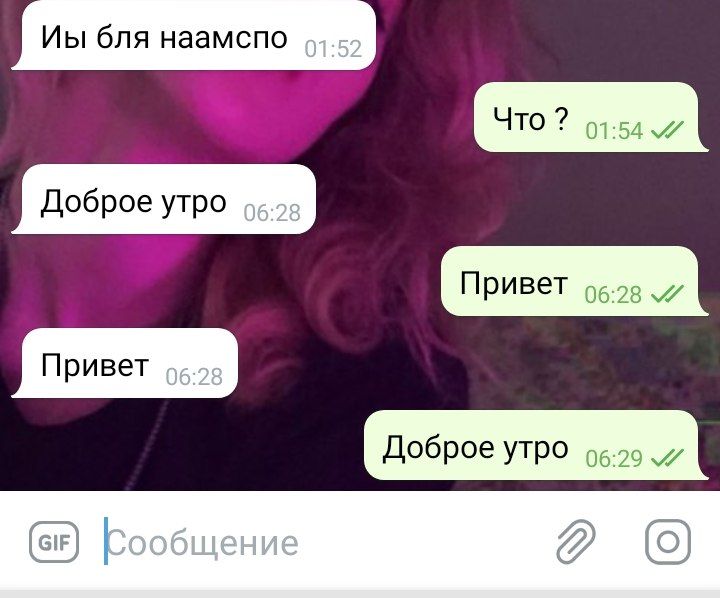Viewport: 720px width, 598px height.
Task: Select the 'Что ?' message bubble
Action: pyautogui.click(x=591, y=117)
